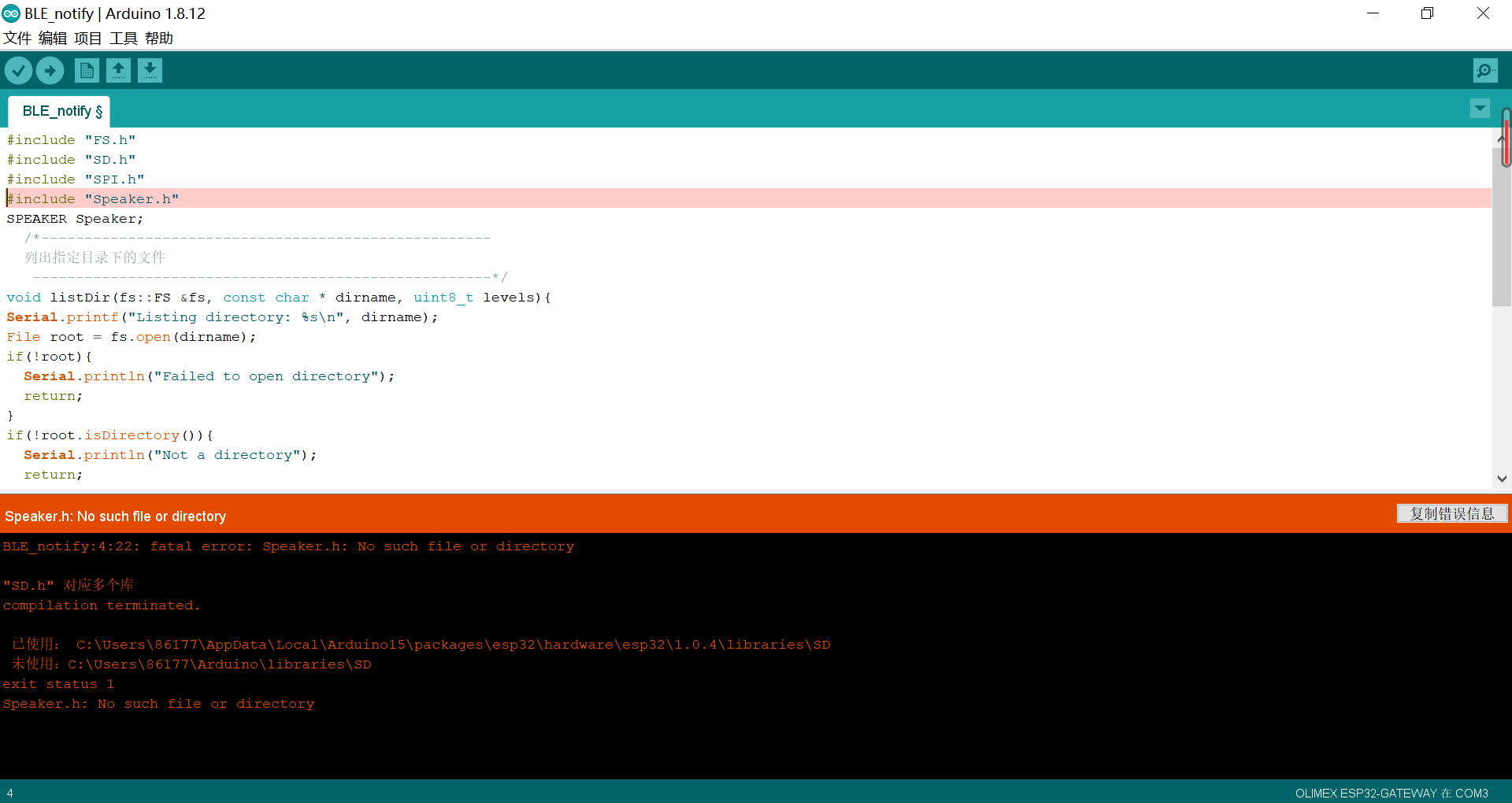Click the OLIMEX ESP32-GATEWAY board status text

tap(1392, 793)
